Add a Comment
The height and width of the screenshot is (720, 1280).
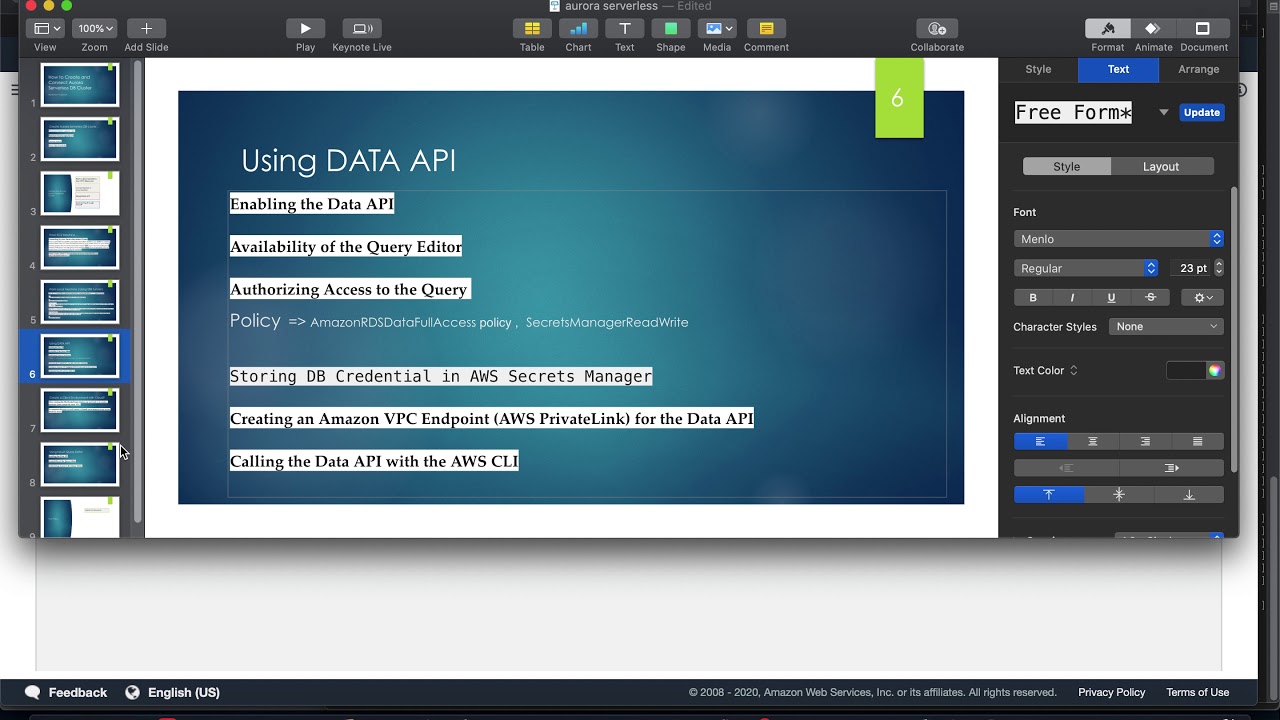(766, 29)
